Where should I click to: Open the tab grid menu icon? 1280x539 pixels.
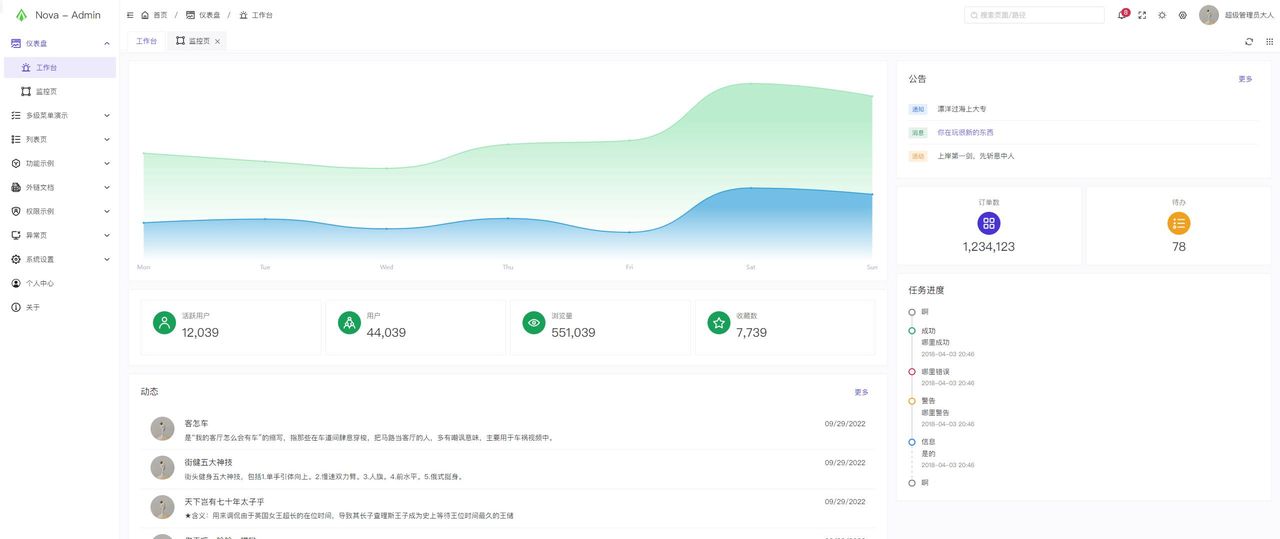click(x=1270, y=41)
